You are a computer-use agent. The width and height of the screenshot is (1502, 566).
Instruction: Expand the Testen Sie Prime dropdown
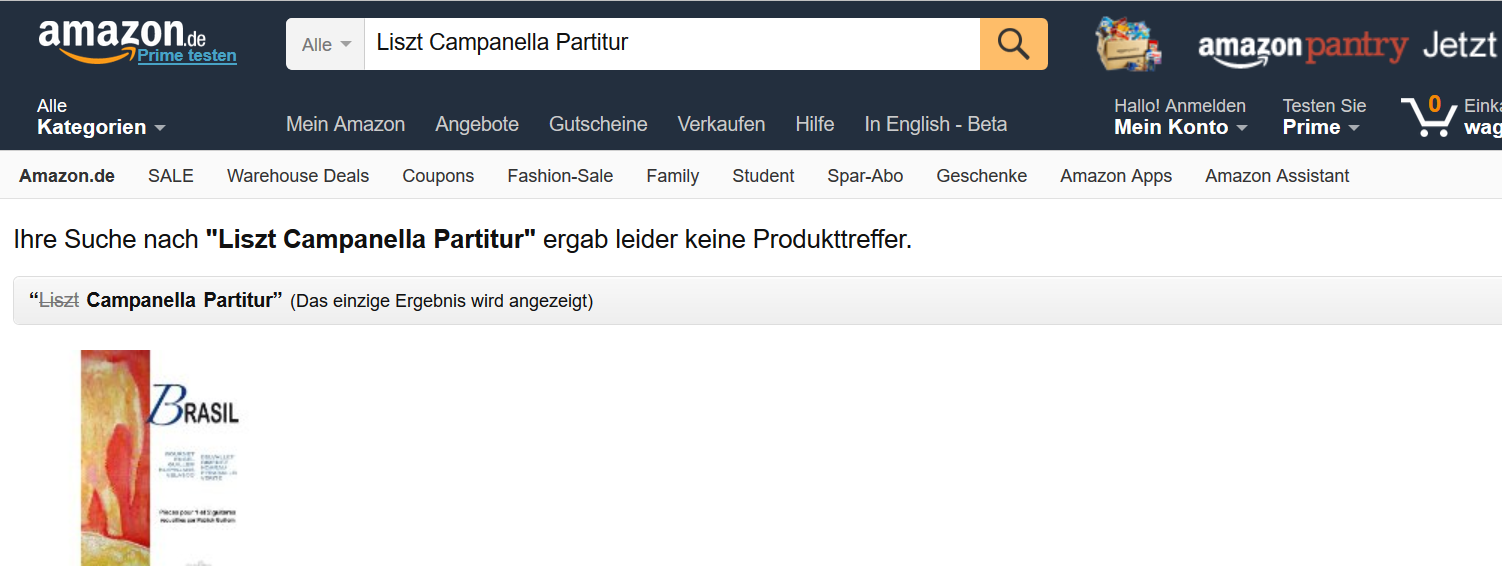point(1324,117)
